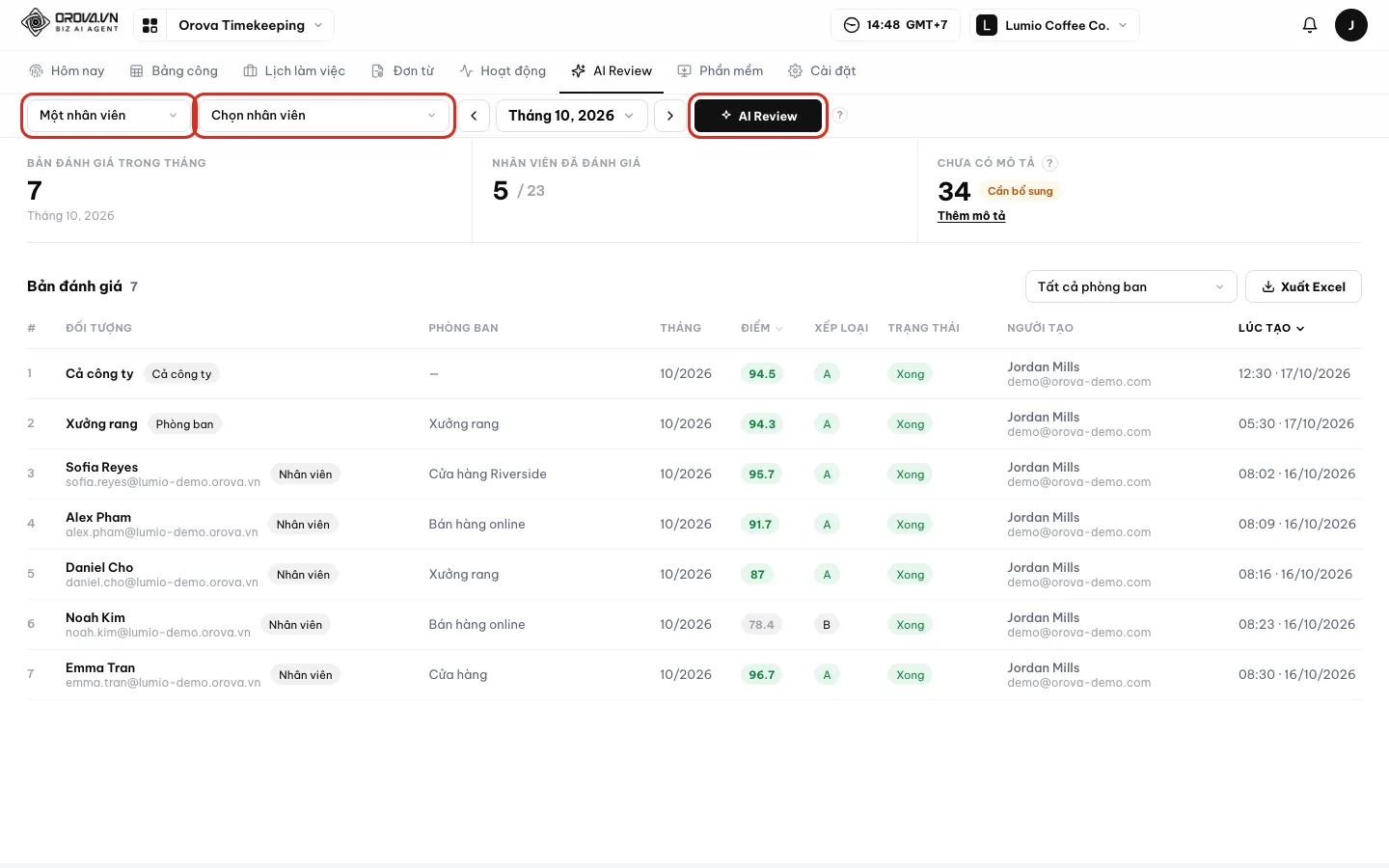1389x868 pixels.
Task: Select the AI Review tab
Action: pos(612,71)
